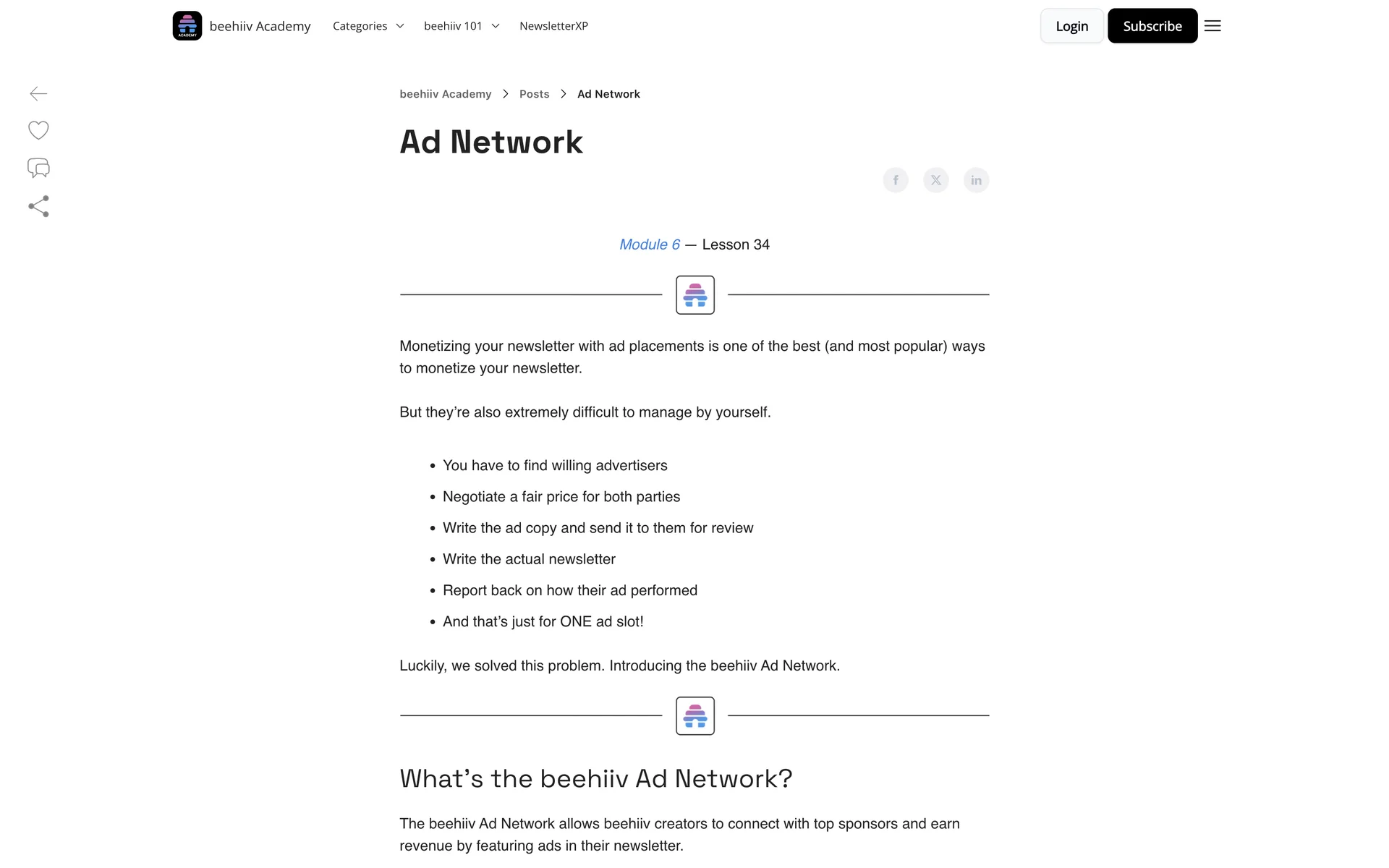Click the back arrow icon

(38, 93)
